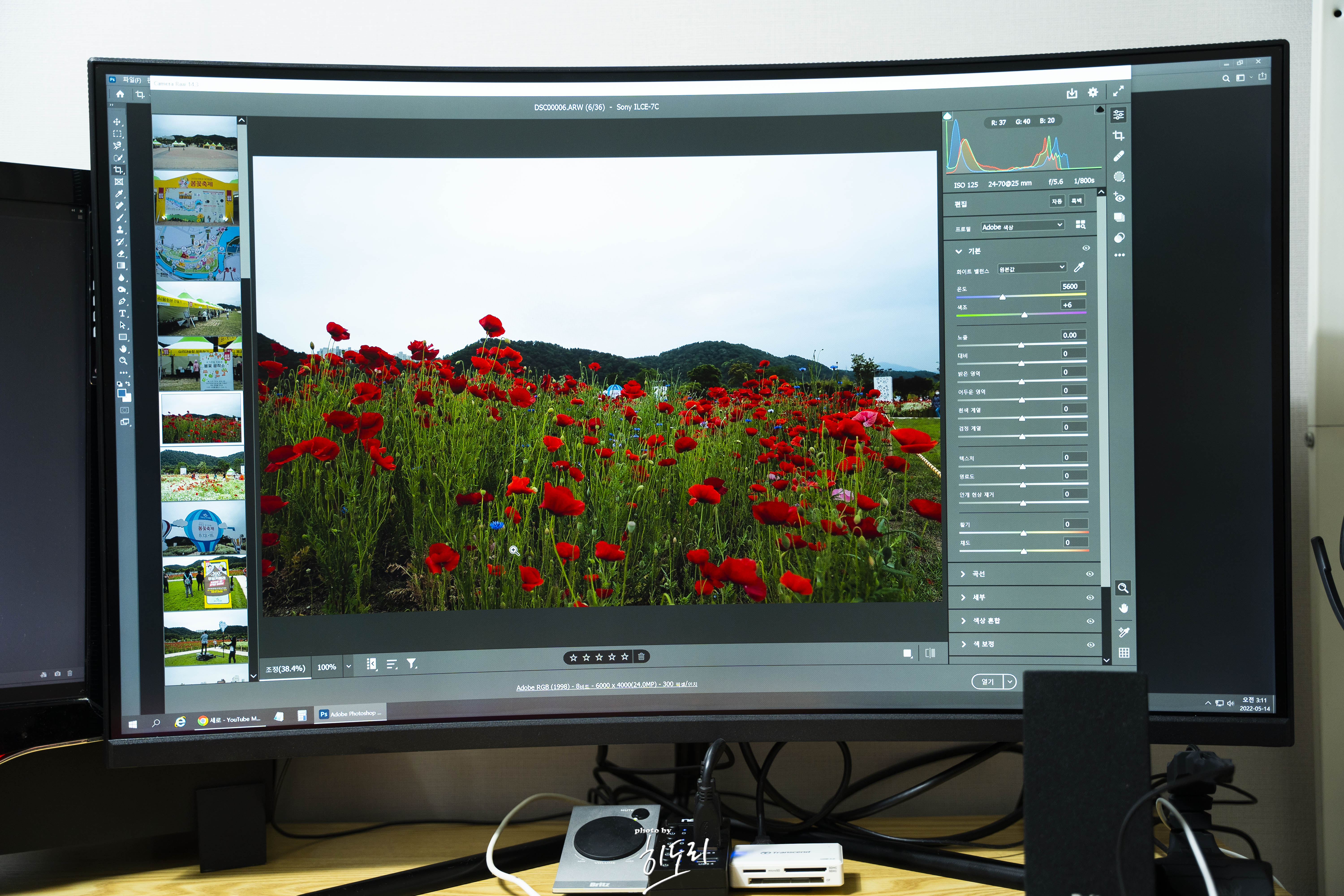Toggle full screen mode icon
This screenshot has height=896, width=1344.
(x=1118, y=91)
